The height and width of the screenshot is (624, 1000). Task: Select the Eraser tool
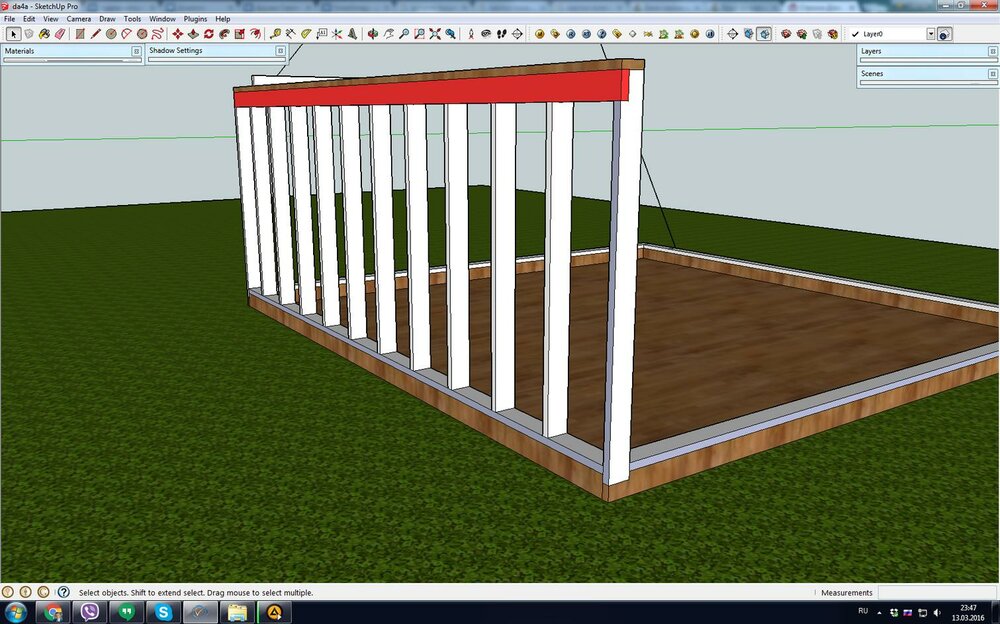click(59, 34)
